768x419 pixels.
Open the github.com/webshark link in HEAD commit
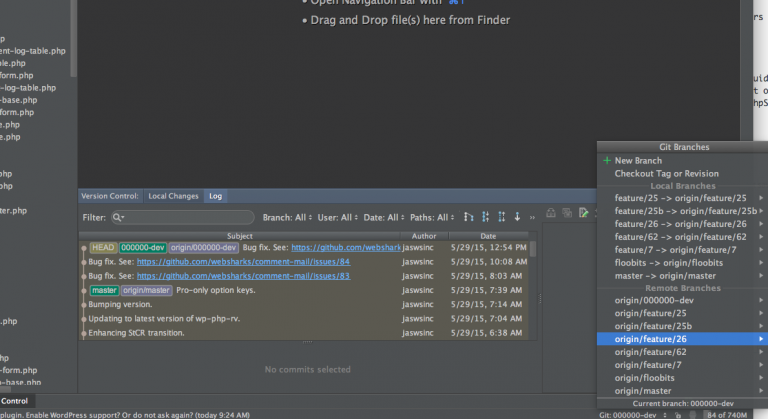tap(346, 247)
